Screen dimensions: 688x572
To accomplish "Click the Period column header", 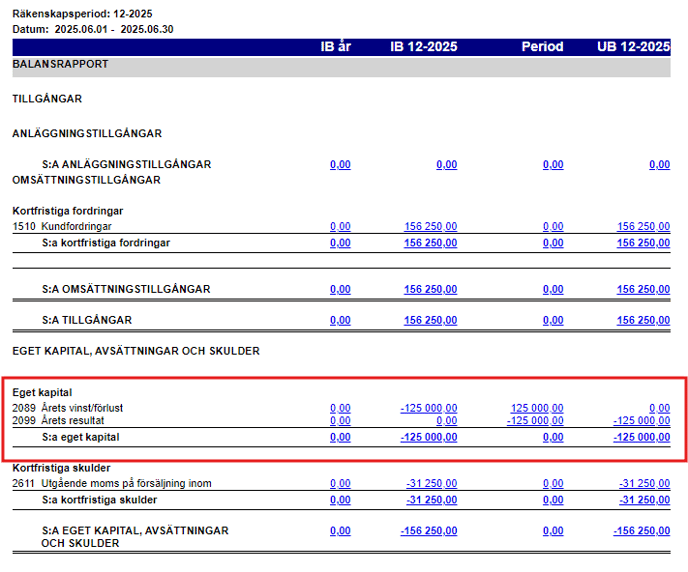I will 542,47.
